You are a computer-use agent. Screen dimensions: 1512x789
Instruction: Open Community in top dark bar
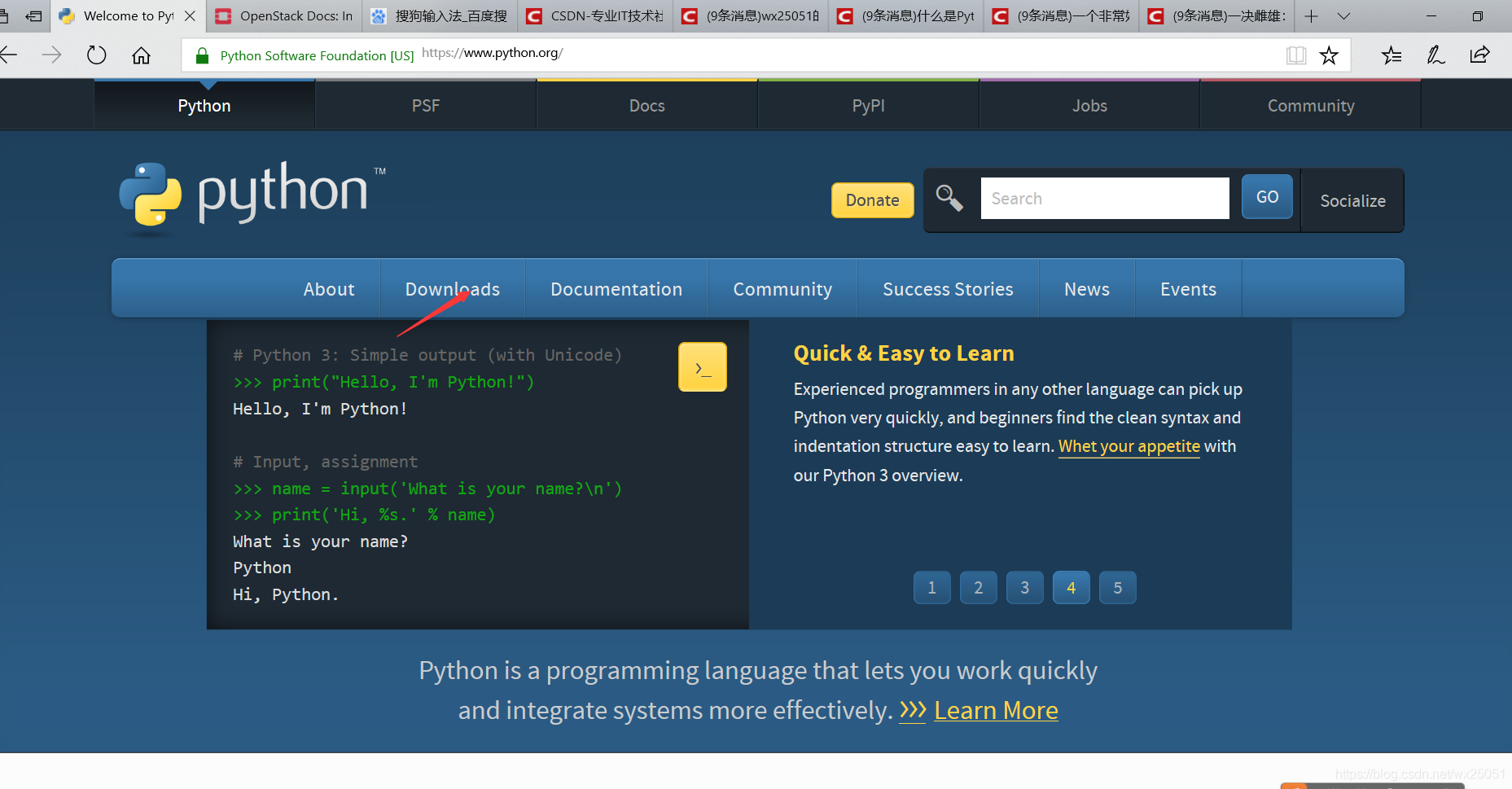1311,105
